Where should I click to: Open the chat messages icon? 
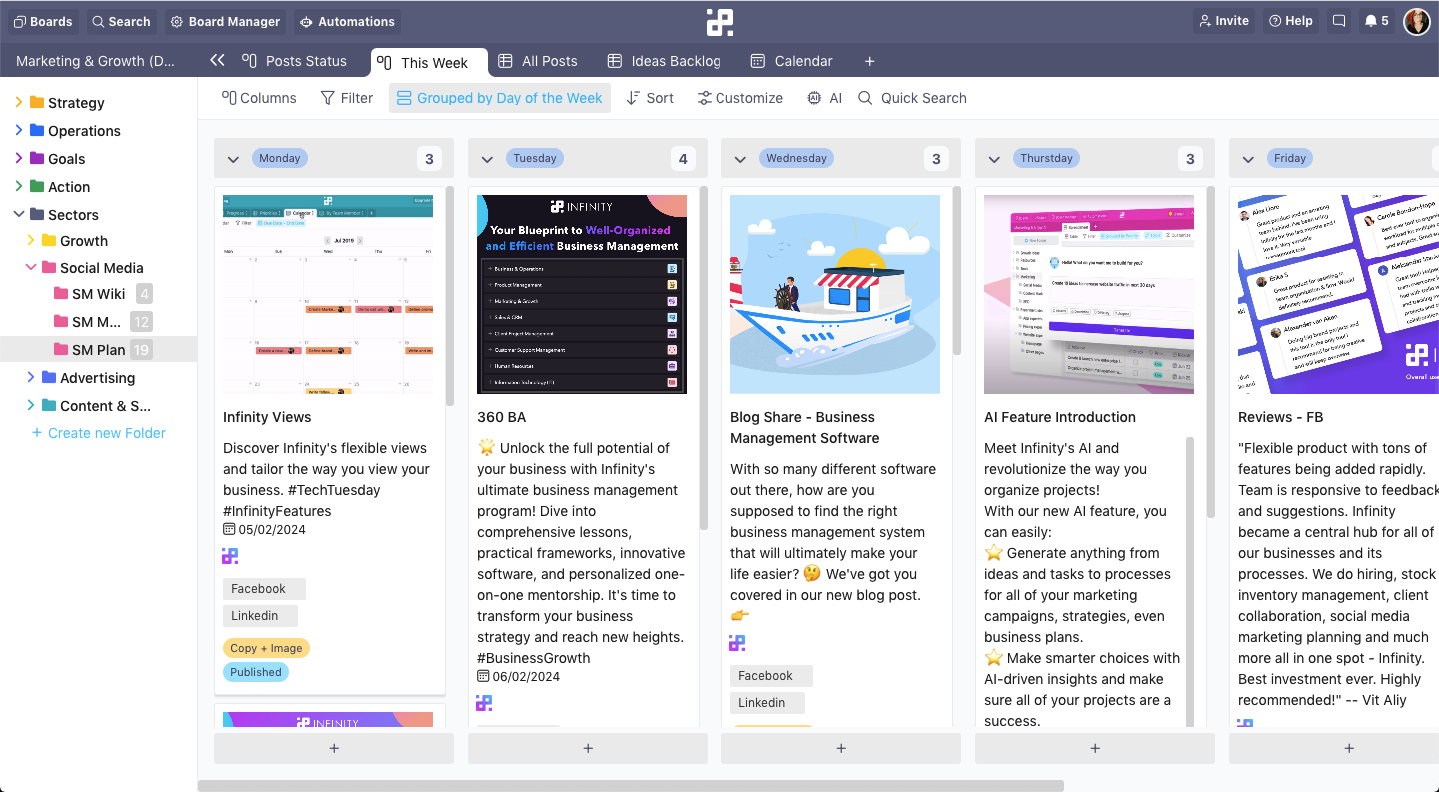click(1339, 21)
